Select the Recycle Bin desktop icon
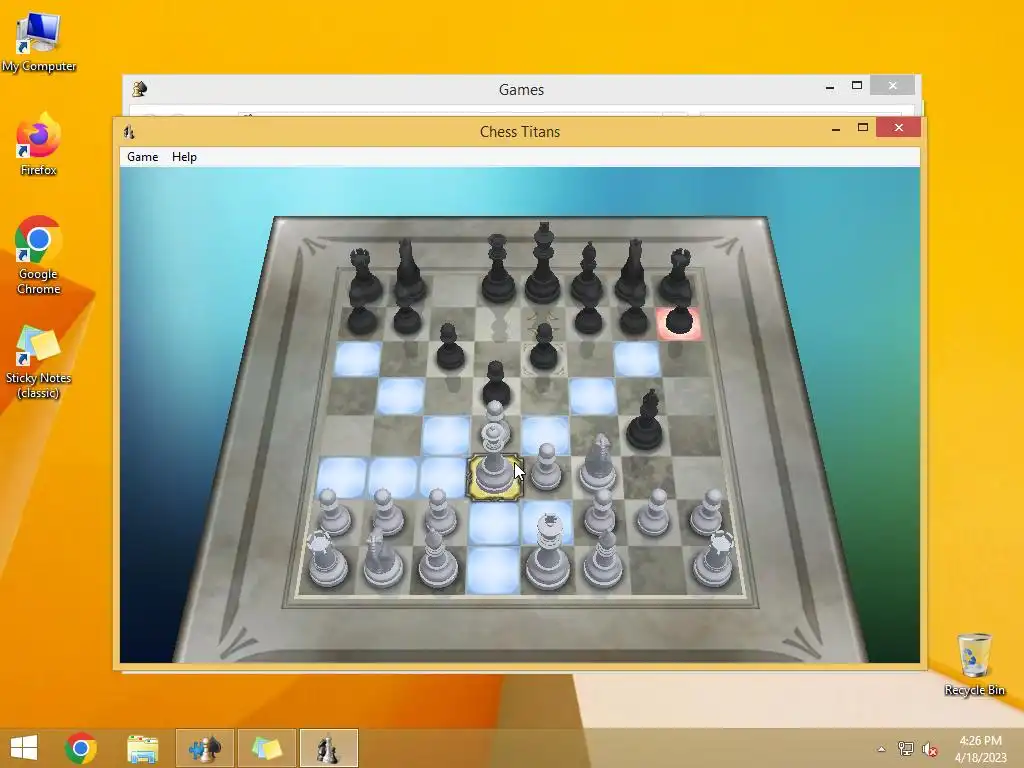Image resolution: width=1024 pixels, height=768 pixels. click(974, 664)
